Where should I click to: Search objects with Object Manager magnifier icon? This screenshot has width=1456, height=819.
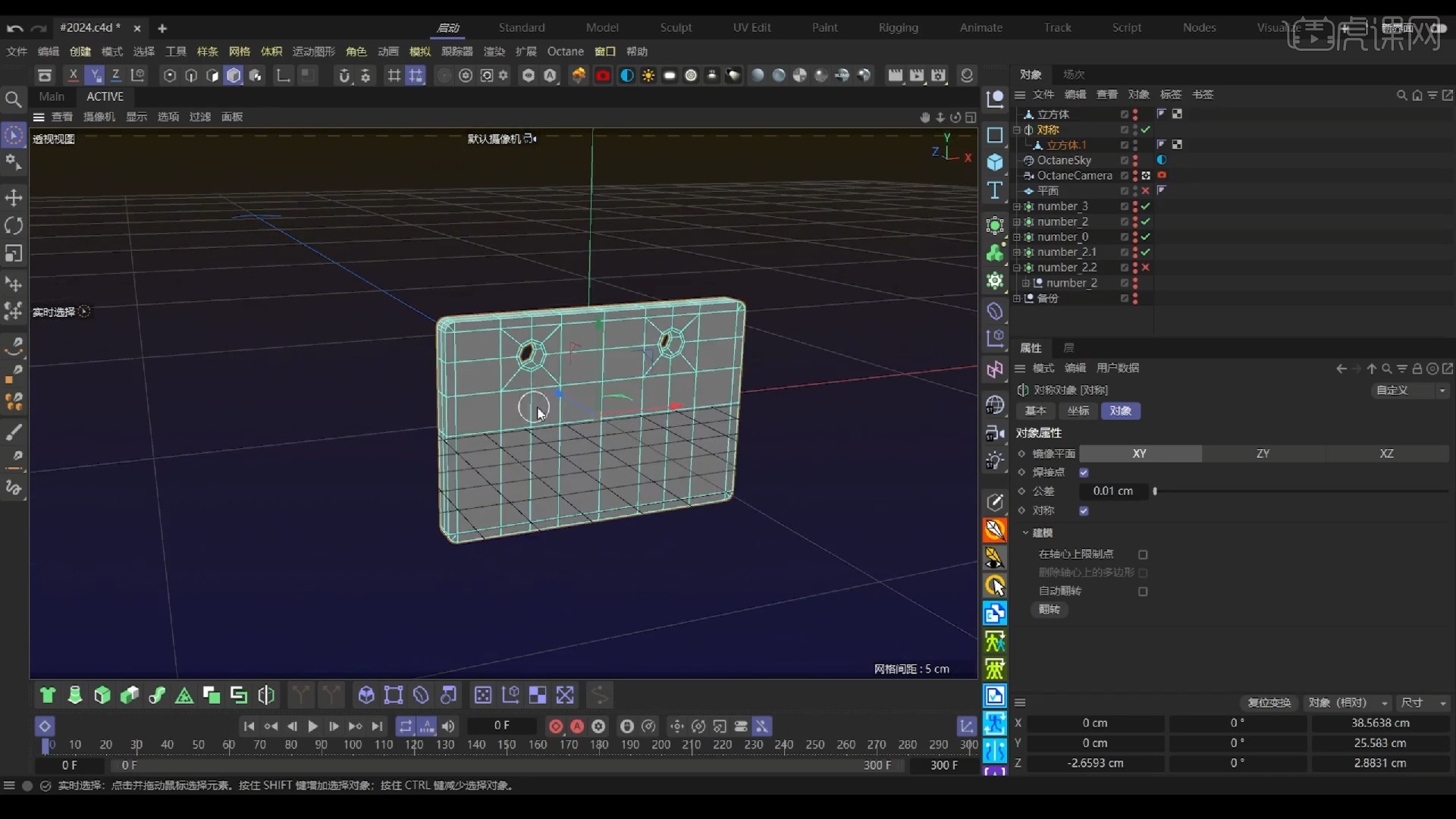1401,95
